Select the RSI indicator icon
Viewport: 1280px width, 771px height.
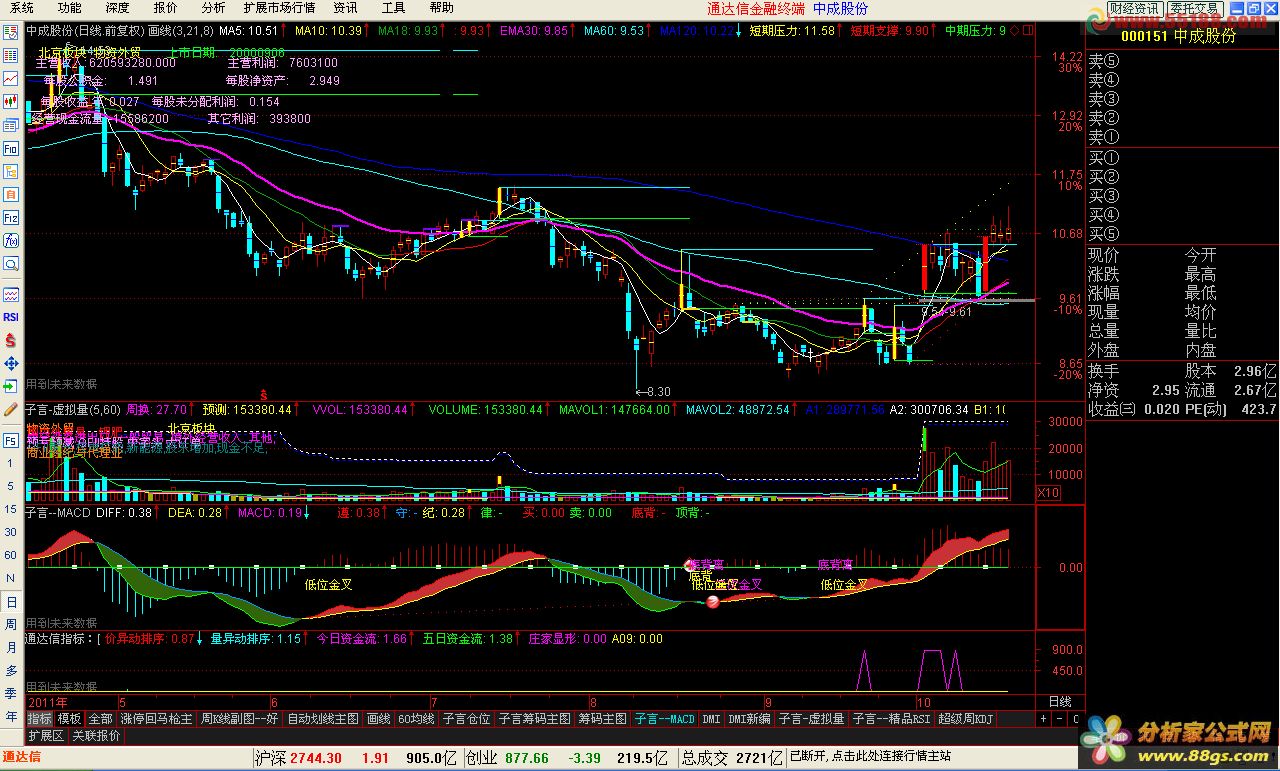[11, 317]
